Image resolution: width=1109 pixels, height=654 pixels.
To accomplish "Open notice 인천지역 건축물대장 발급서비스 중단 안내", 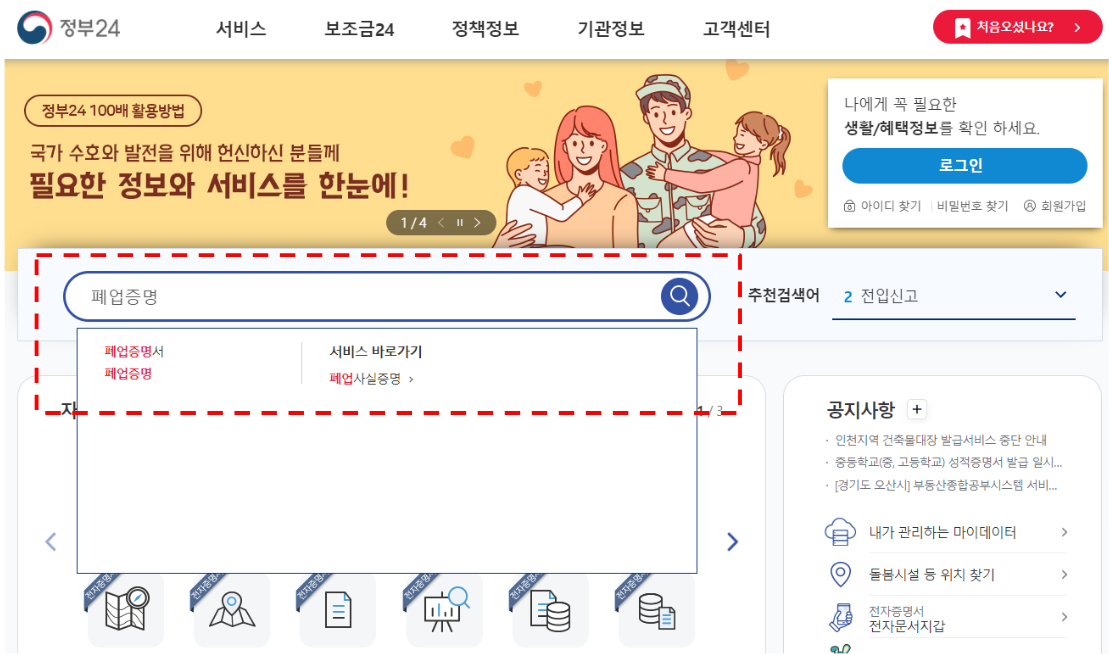I will tap(941, 440).
